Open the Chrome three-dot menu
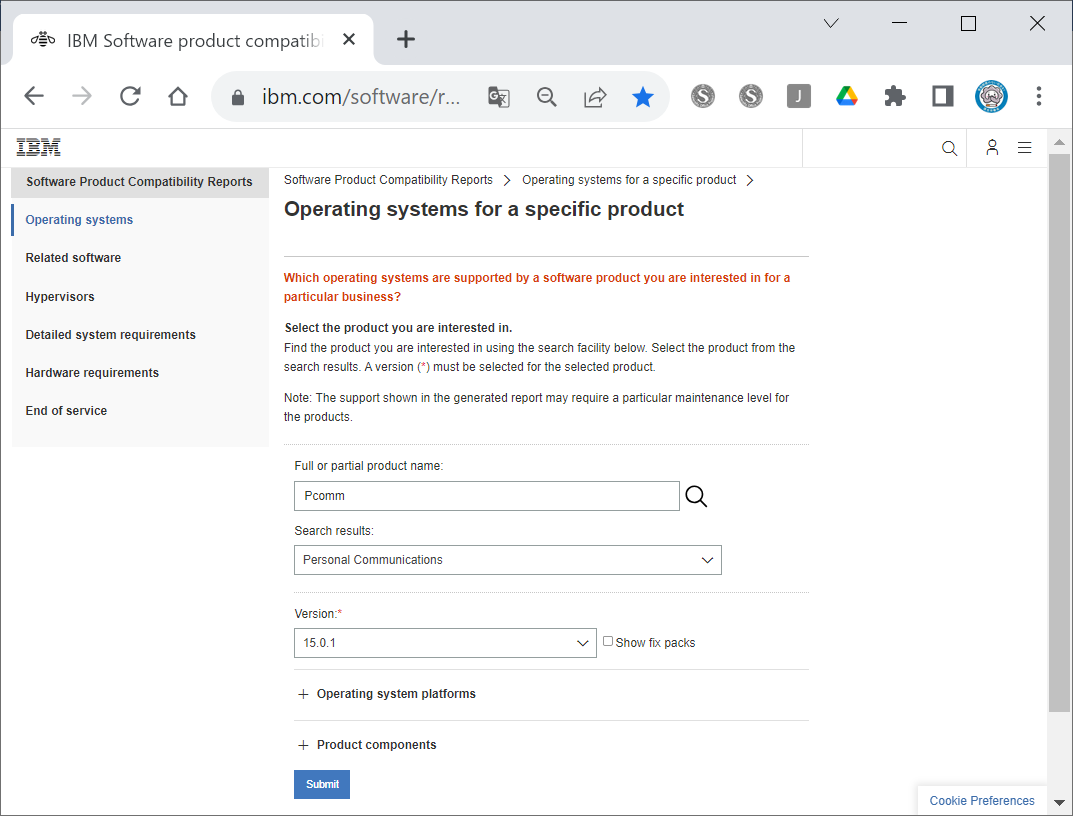 coord(1039,96)
